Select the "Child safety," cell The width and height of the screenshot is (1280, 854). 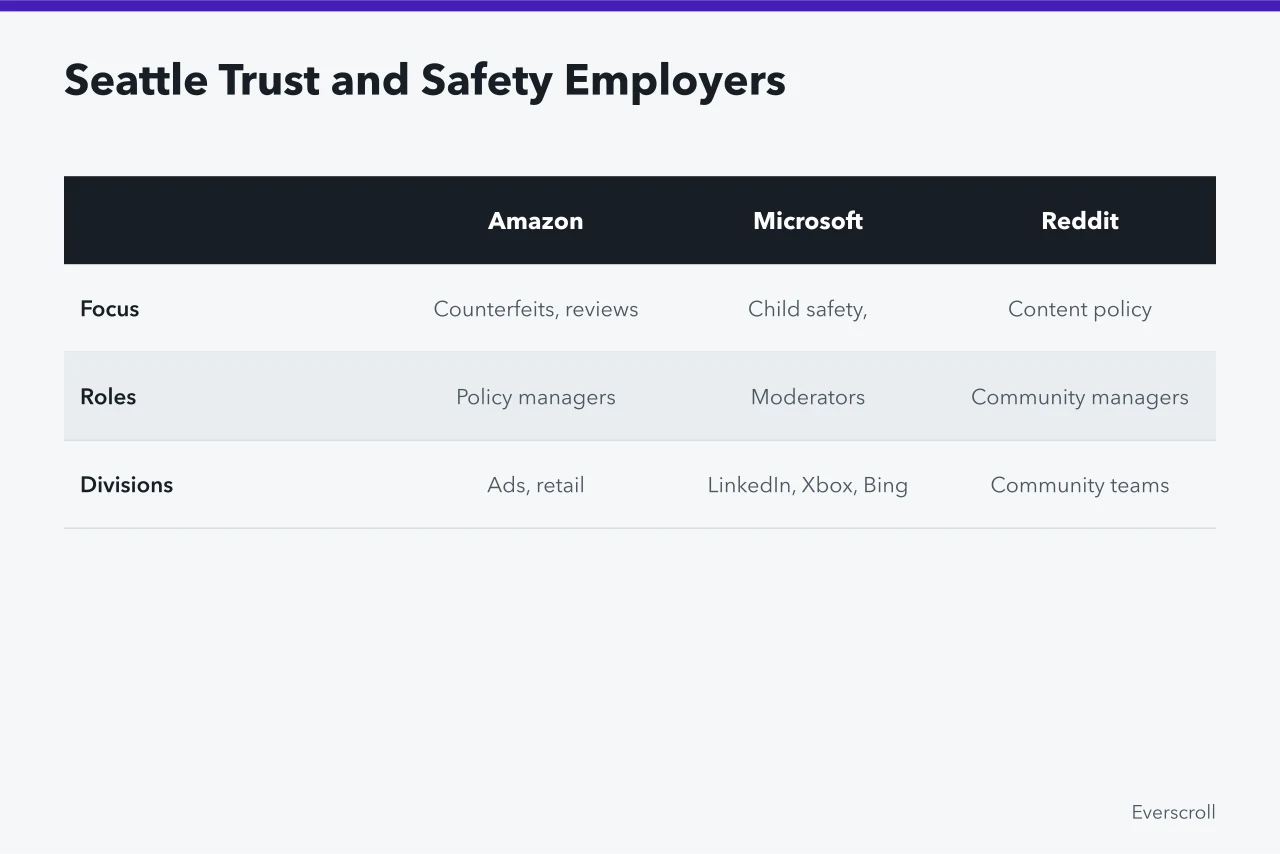coord(808,309)
